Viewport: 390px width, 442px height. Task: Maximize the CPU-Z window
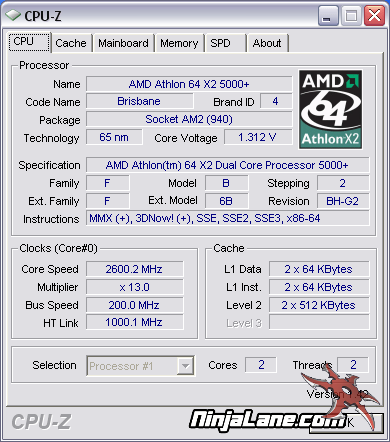click(351, 16)
